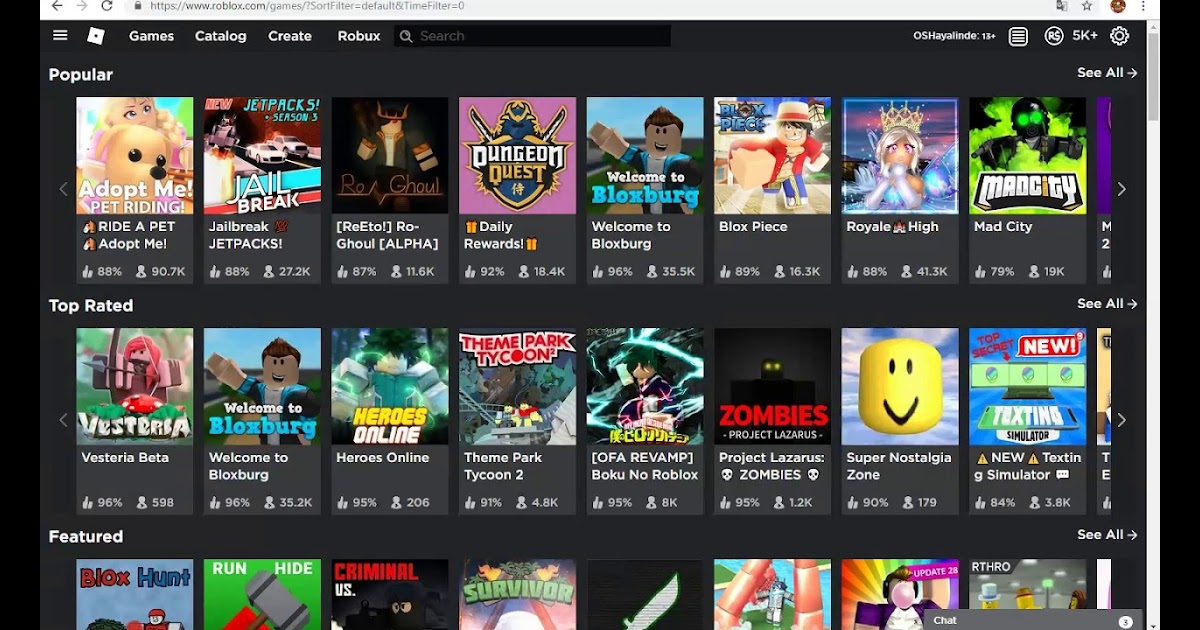Open Heroes Online game thumbnail
Viewport: 1200px width, 630px height.
point(390,386)
